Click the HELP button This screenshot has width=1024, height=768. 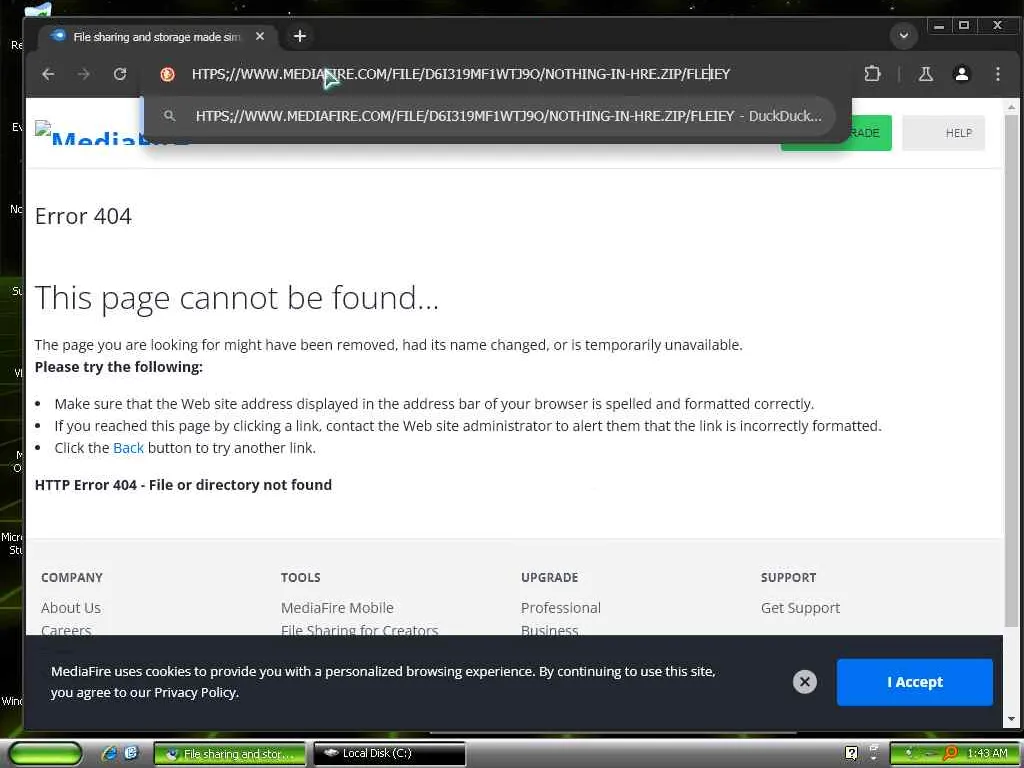pos(944,133)
